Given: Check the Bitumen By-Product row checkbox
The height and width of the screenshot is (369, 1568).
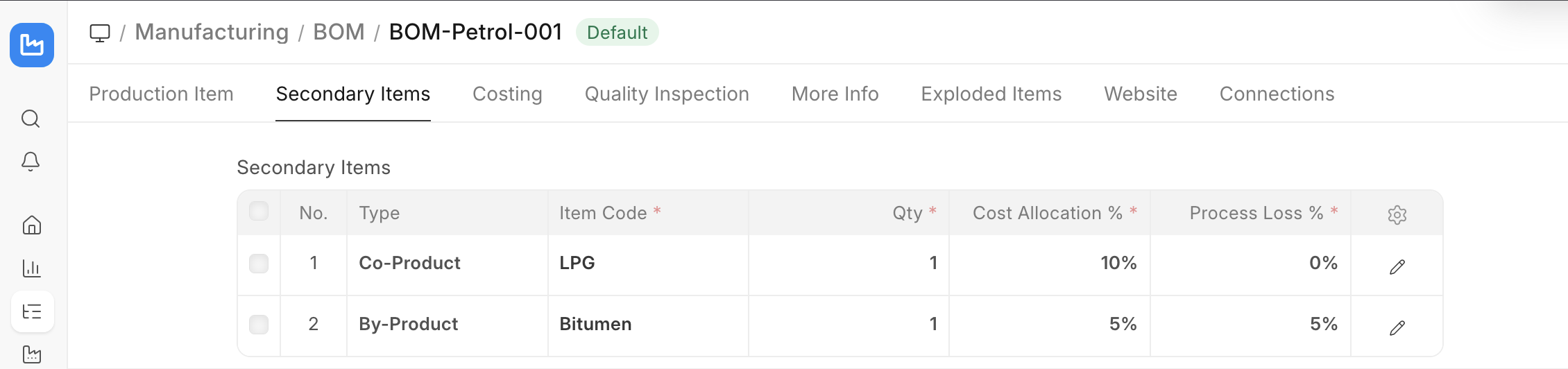Looking at the screenshot, I should click(x=259, y=325).
